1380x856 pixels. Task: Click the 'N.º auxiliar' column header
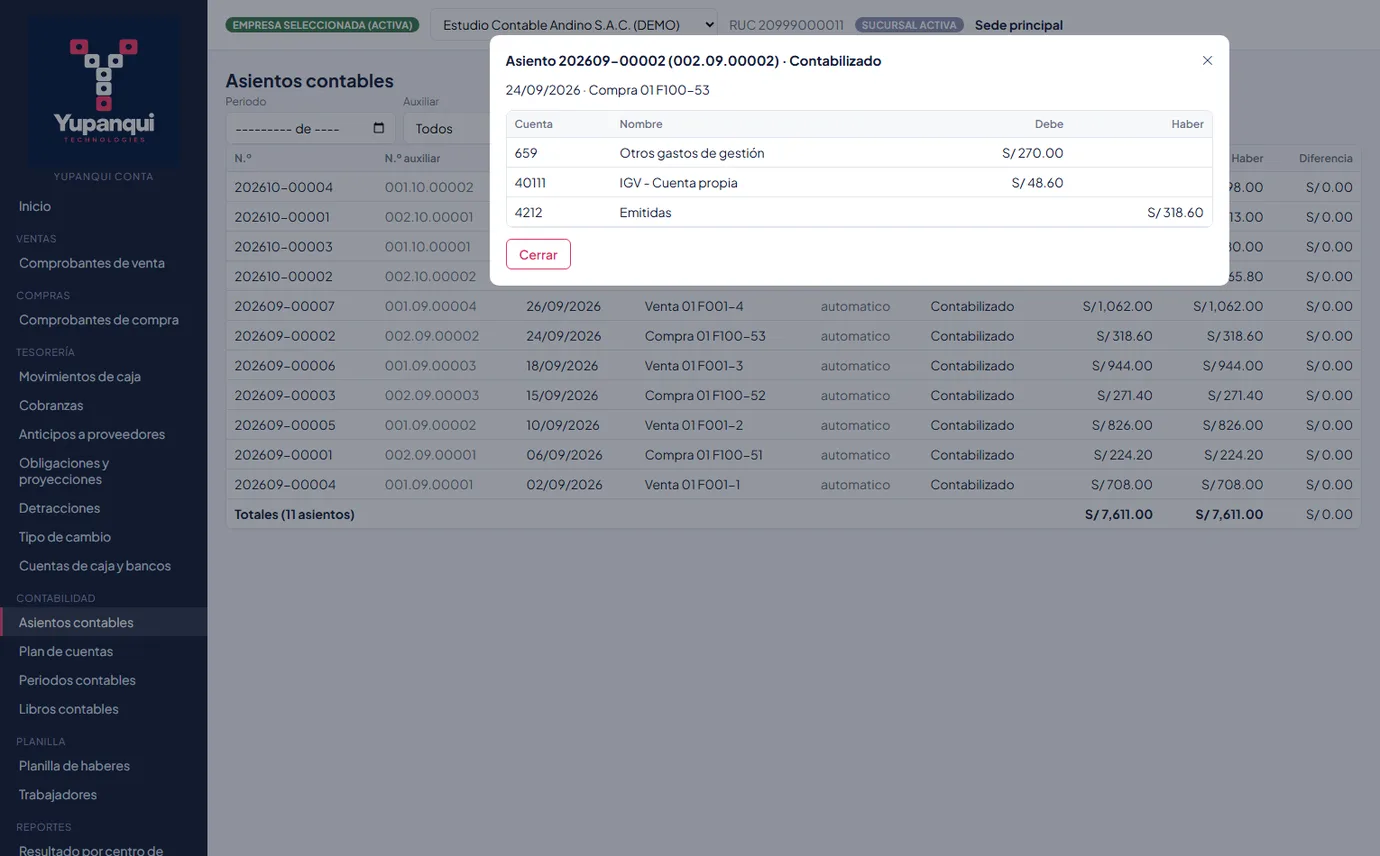coord(413,158)
